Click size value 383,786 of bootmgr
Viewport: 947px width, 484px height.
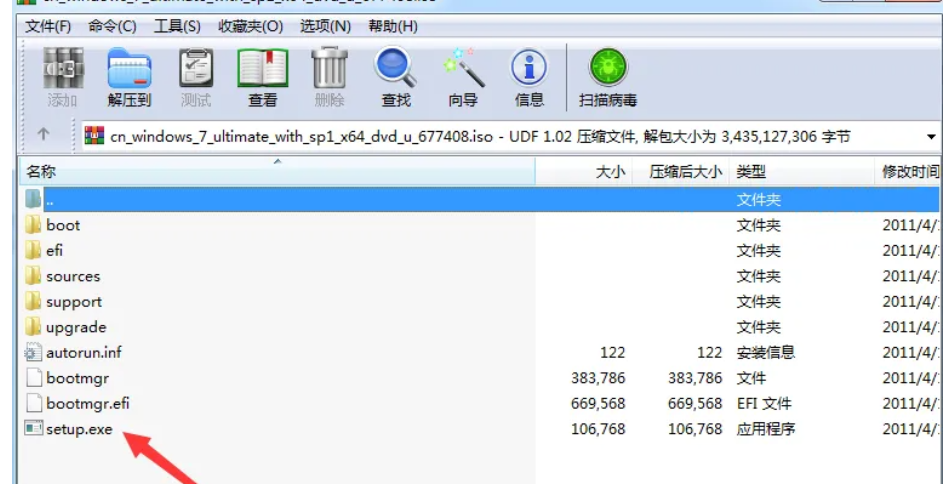pos(598,378)
